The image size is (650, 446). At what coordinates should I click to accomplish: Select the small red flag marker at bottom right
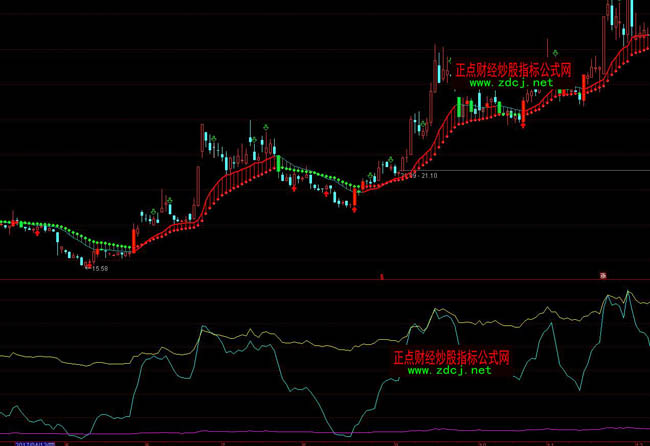coord(603,274)
